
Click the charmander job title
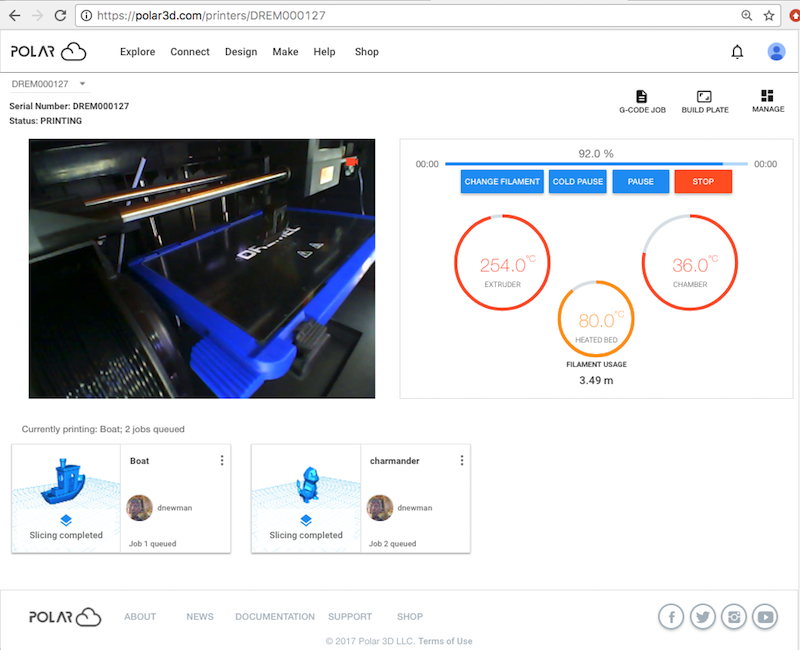coord(394,461)
